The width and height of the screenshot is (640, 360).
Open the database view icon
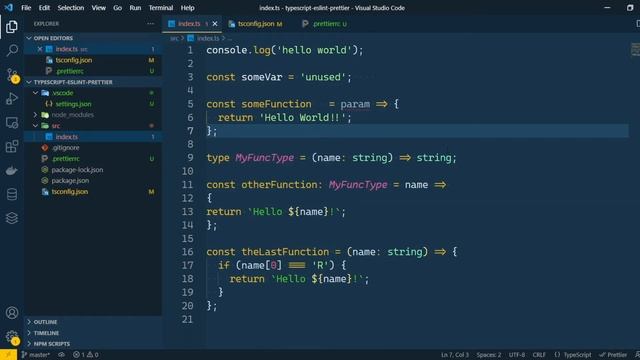pos(12,194)
